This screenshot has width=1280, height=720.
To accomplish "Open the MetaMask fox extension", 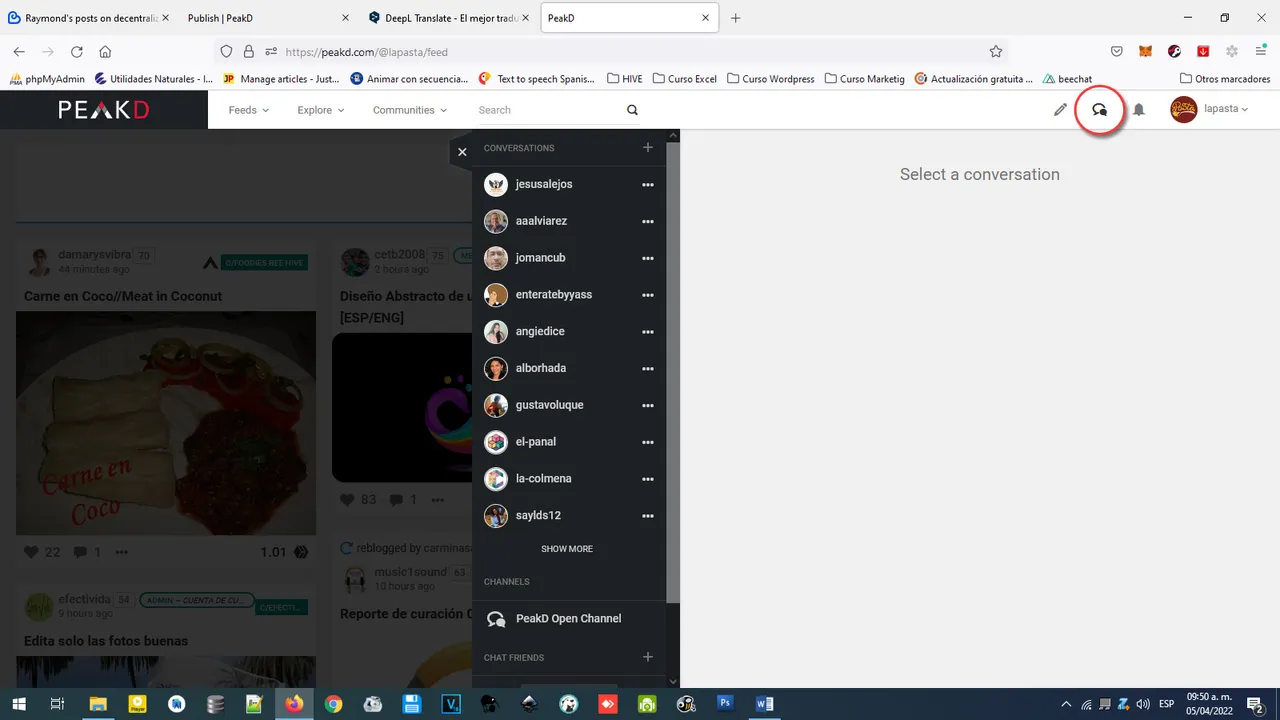I will click(x=1146, y=52).
